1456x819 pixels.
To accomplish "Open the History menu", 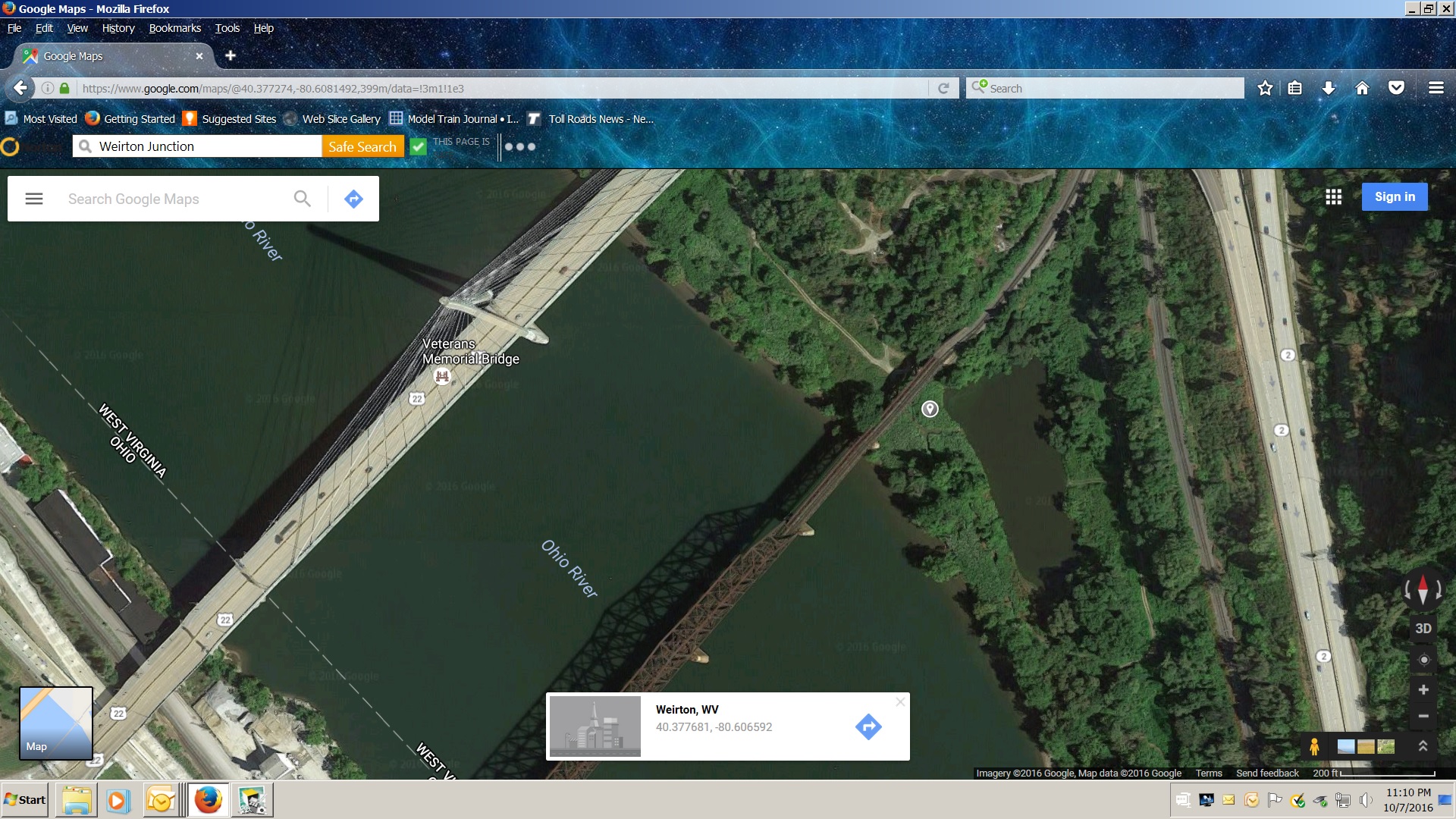I will click(x=118, y=28).
